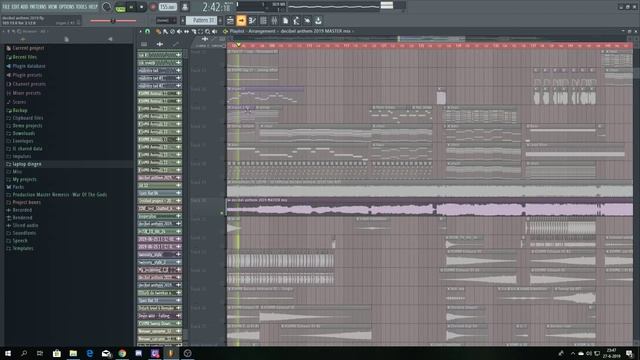Select the playlist Select tool

click(x=200, y=31)
